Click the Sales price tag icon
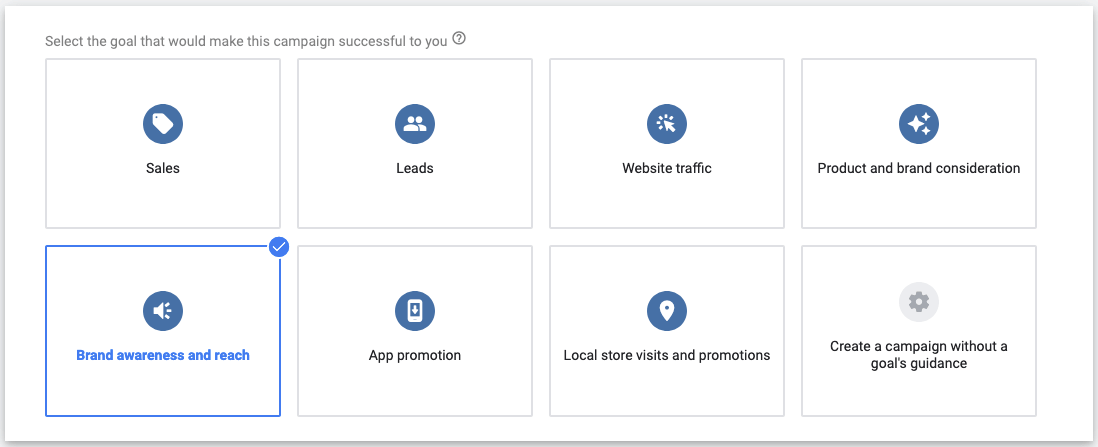1098x447 pixels. pos(163,124)
